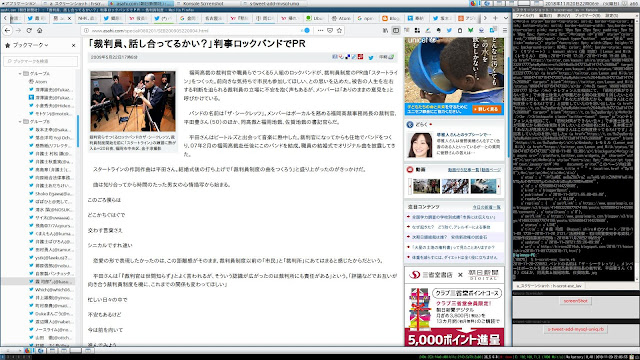Collapse the グループA bookmark folder
The image size is (640, 360).
pyautogui.click(x=20, y=73)
